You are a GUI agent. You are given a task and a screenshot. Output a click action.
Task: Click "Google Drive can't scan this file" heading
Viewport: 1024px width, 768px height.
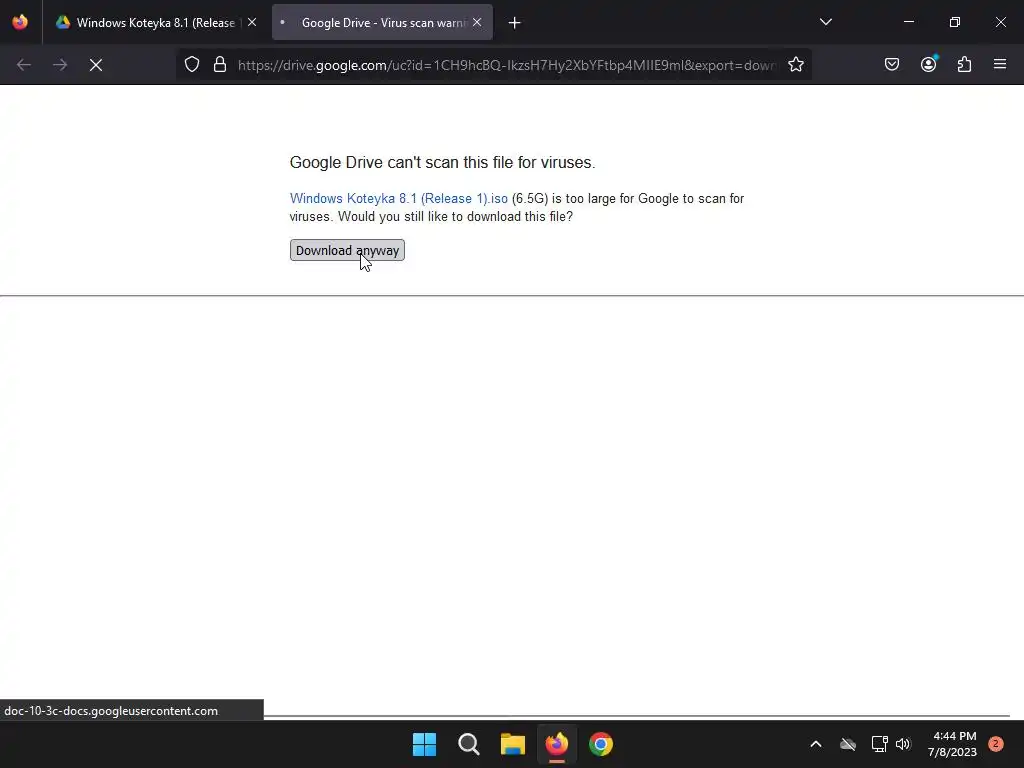click(x=442, y=163)
